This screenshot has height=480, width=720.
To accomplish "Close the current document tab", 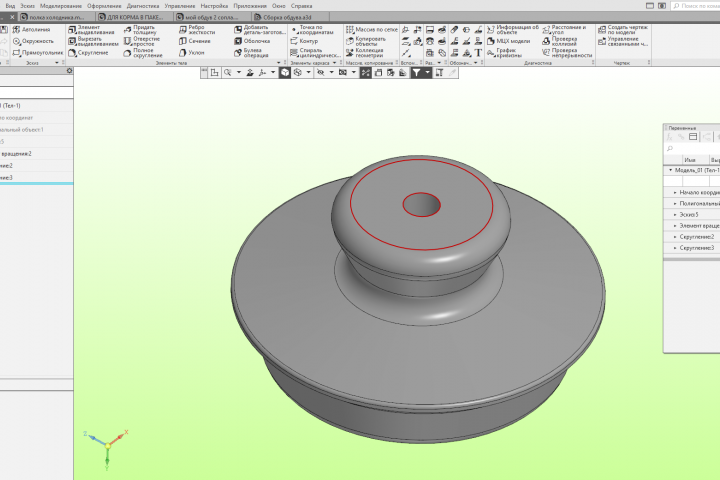I will tap(12, 17).
